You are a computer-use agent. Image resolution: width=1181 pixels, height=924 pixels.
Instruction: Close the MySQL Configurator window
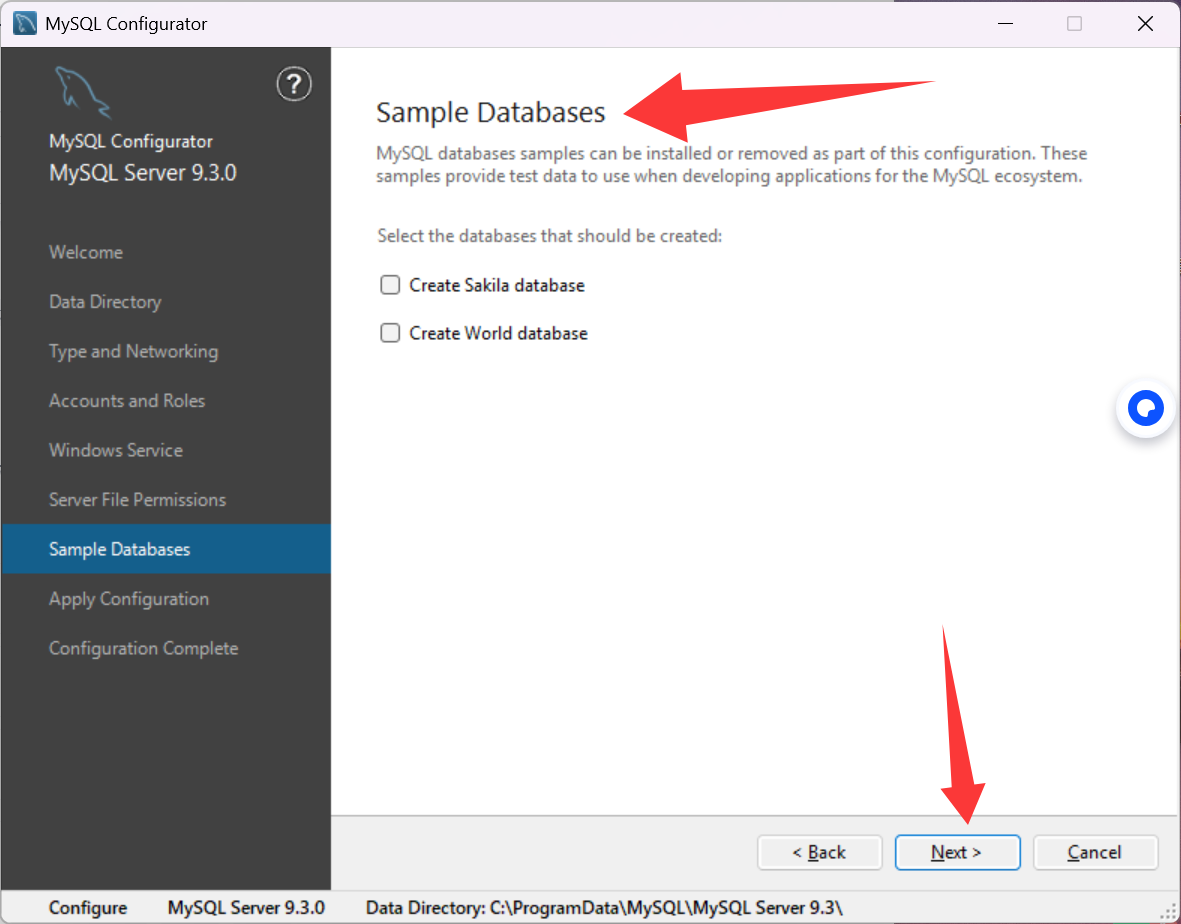click(x=1145, y=23)
